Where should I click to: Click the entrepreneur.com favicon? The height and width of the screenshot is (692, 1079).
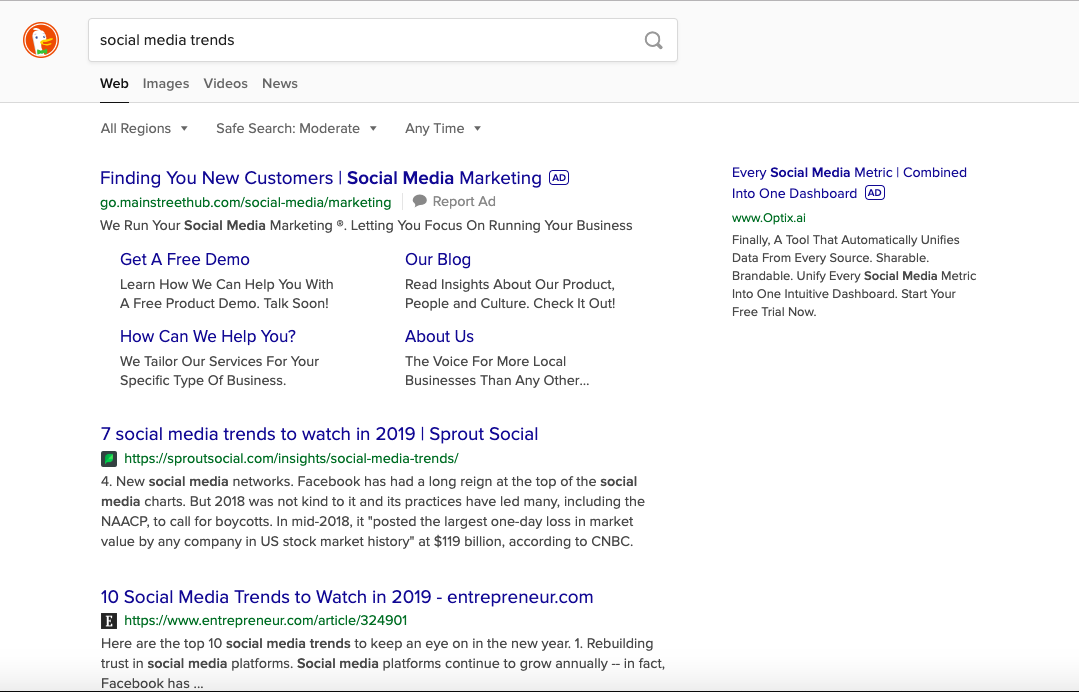pyautogui.click(x=108, y=620)
